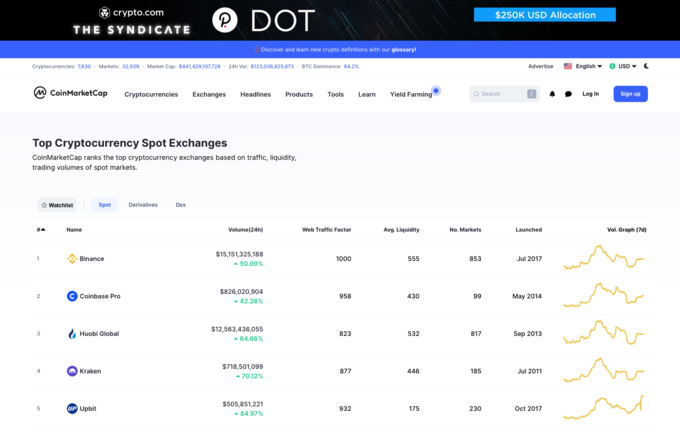This screenshot has height=428, width=680.
Task: Open the Learn menu
Action: 367,94
